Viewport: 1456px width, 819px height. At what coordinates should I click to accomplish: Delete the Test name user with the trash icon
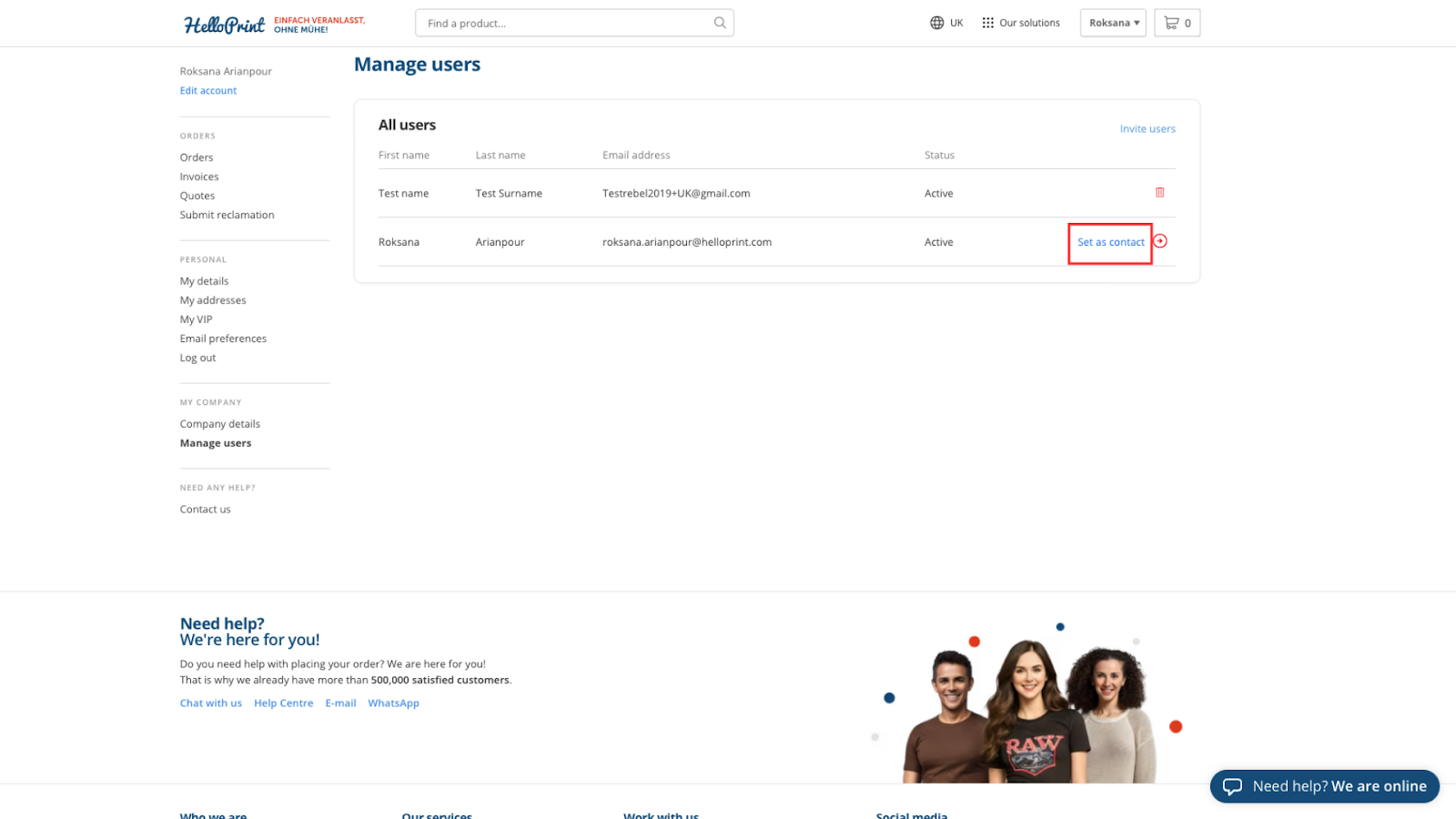[1159, 192]
